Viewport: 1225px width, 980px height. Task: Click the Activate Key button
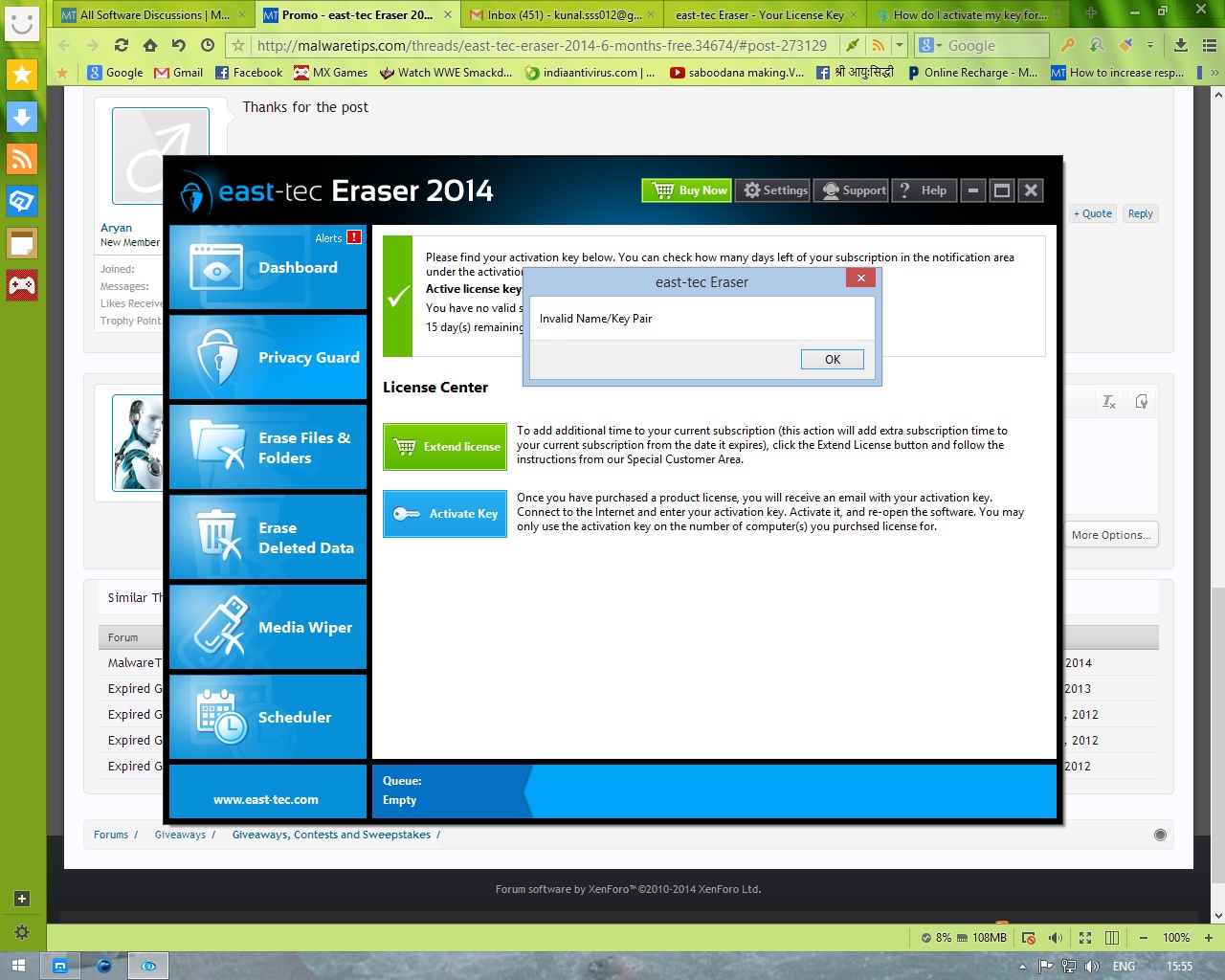[x=445, y=514]
